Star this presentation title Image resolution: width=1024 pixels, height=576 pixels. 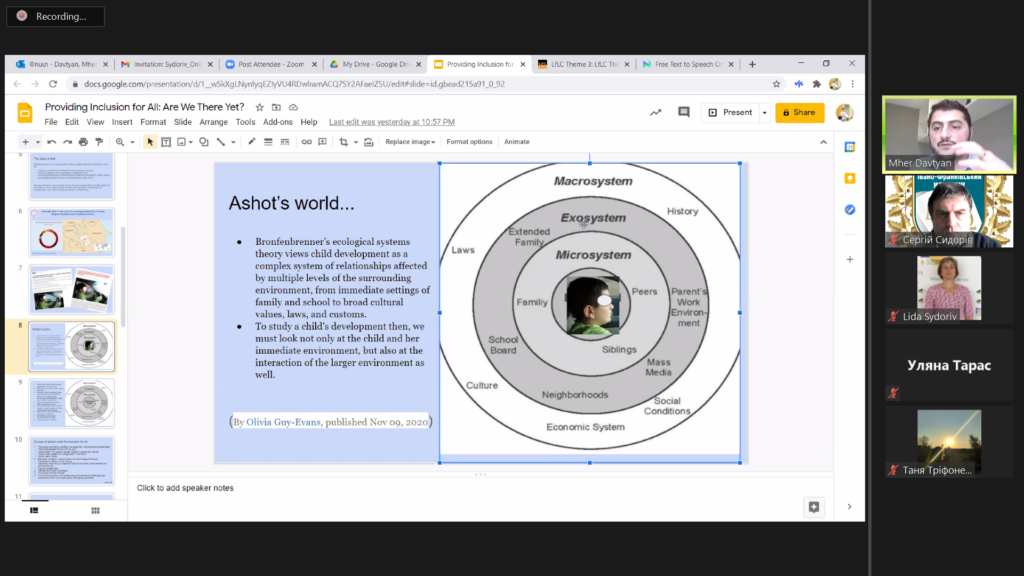[x=259, y=107]
